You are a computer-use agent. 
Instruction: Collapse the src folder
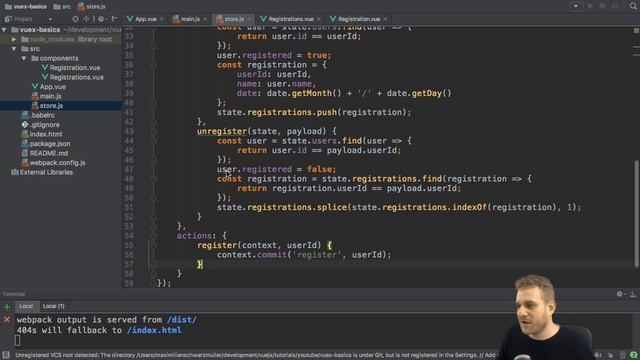(x=14, y=49)
